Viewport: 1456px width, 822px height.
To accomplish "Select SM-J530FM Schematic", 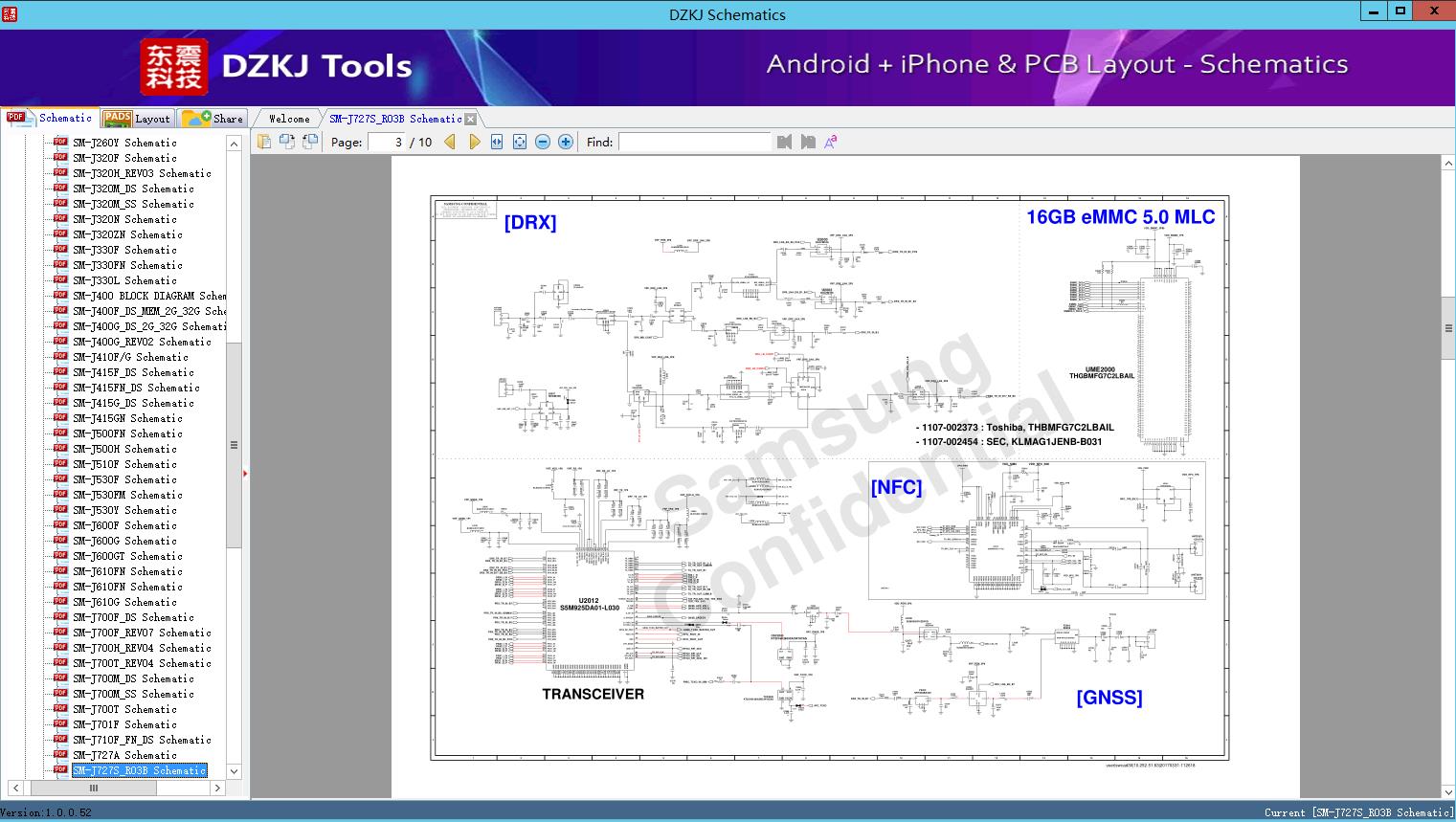I will (127, 495).
